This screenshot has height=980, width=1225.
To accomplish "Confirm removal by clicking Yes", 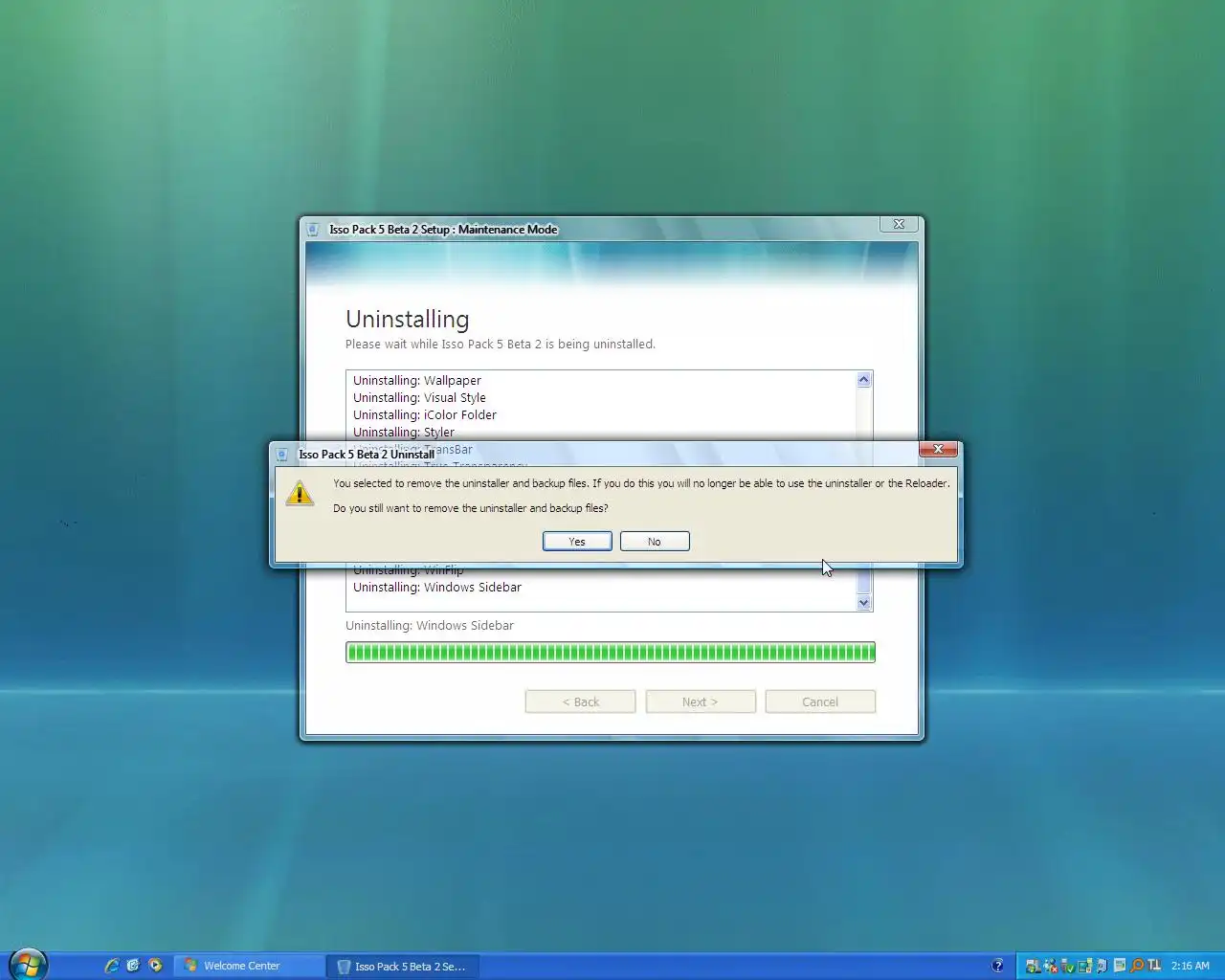I will [x=577, y=542].
